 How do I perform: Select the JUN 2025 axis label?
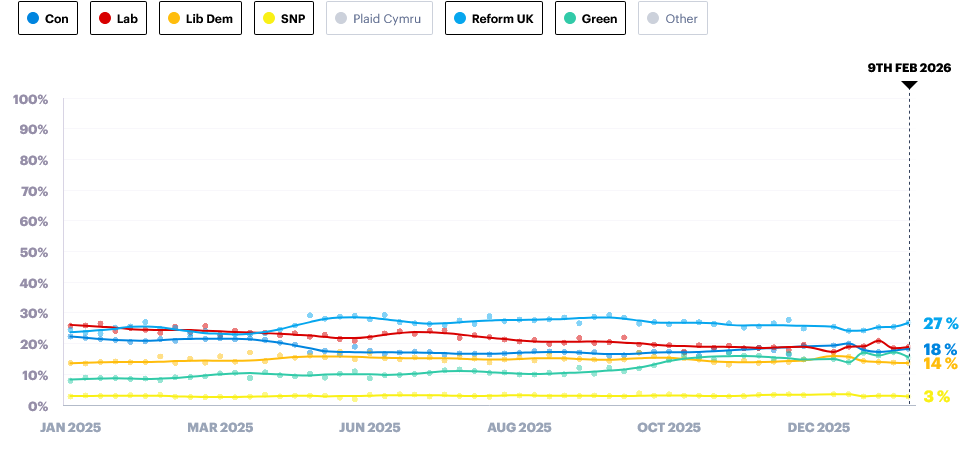(370, 428)
